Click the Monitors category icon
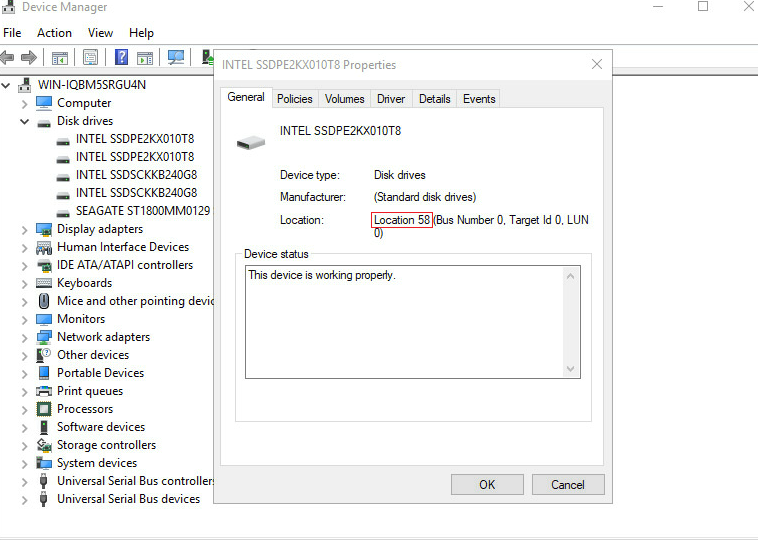Screen dimensions: 758x540 tap(44, 319)
